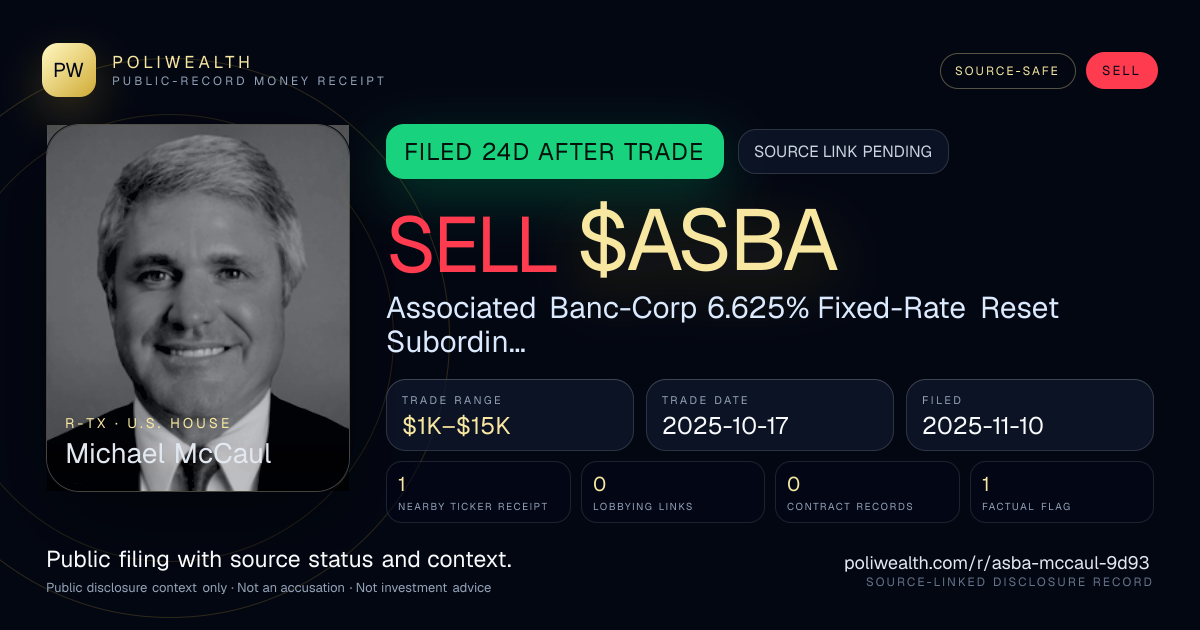The height and width of the screenshot is (630, 1200).
Task: Open the Trade Range $1K–$15K card
Action: 510,415
